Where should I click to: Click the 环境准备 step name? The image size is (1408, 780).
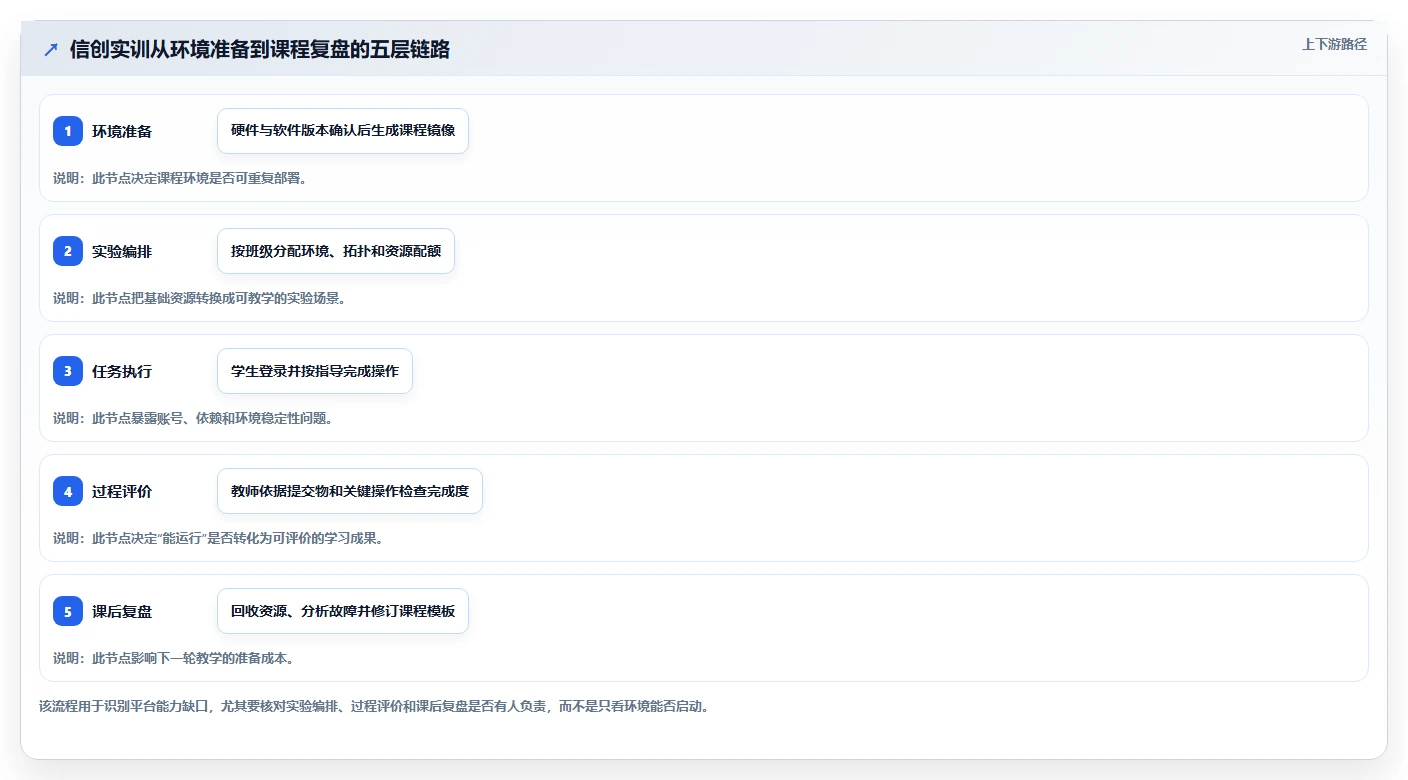(122, 131)
